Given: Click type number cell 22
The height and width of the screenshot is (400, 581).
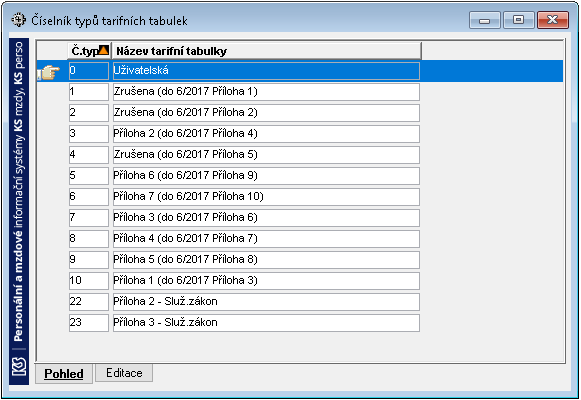Looking at the screenshot, I should [x=89, y=302].
